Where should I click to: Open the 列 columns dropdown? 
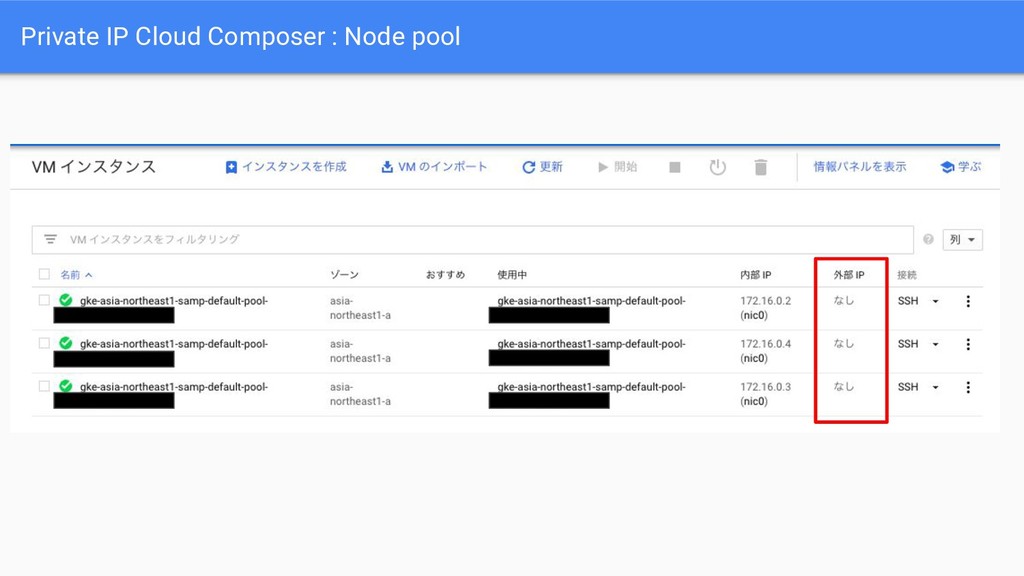pyautogui.click(x=962, y=240)
